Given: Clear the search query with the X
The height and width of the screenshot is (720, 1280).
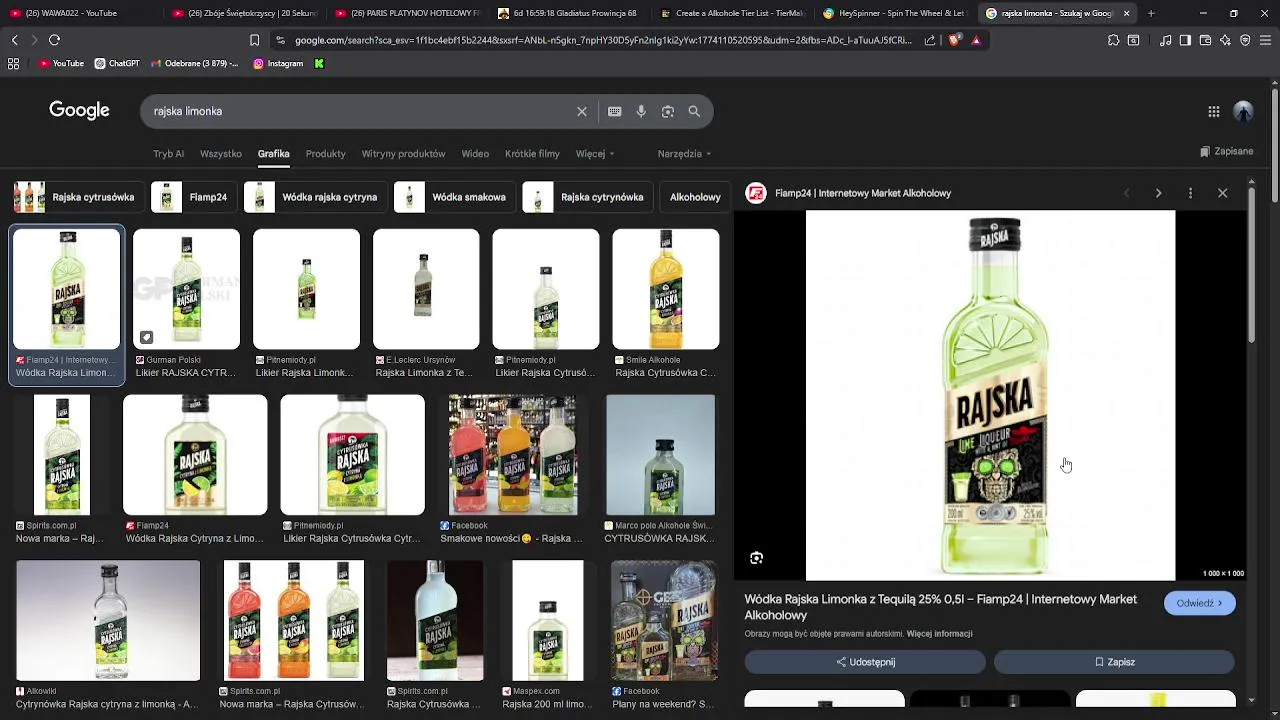Looking at the screenshot, I should (x=582, y=111).
